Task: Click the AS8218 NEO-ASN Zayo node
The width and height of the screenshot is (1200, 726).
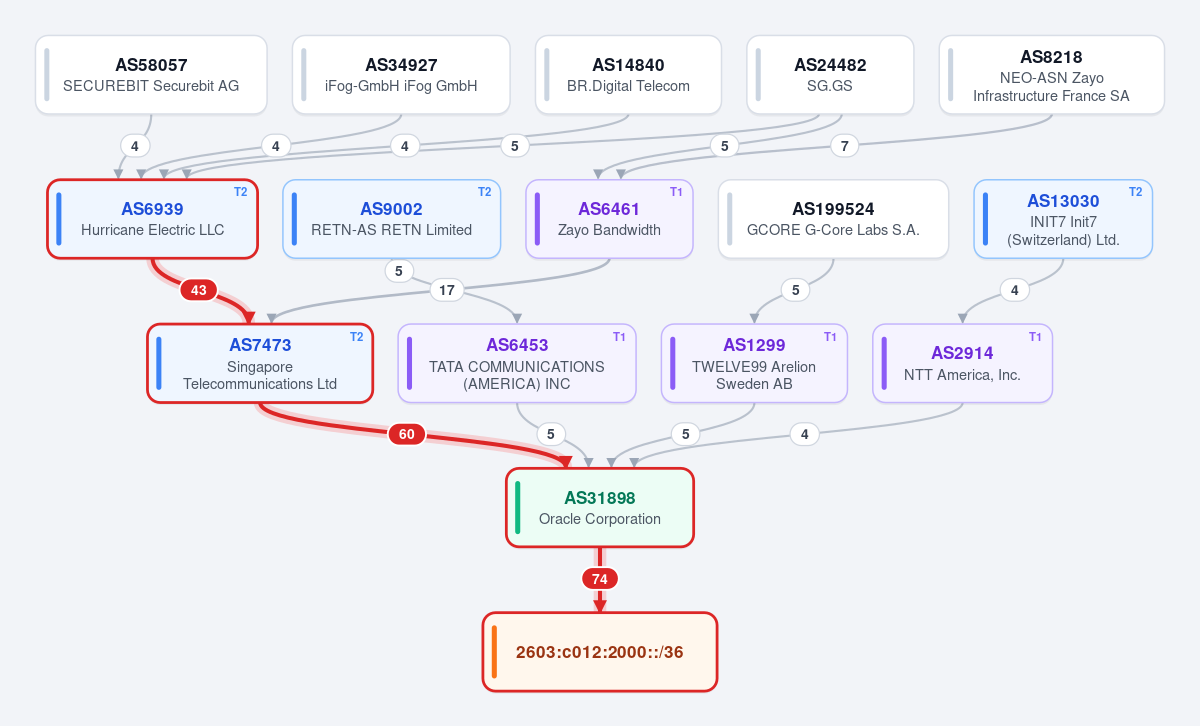Action: coord(1051,75)
